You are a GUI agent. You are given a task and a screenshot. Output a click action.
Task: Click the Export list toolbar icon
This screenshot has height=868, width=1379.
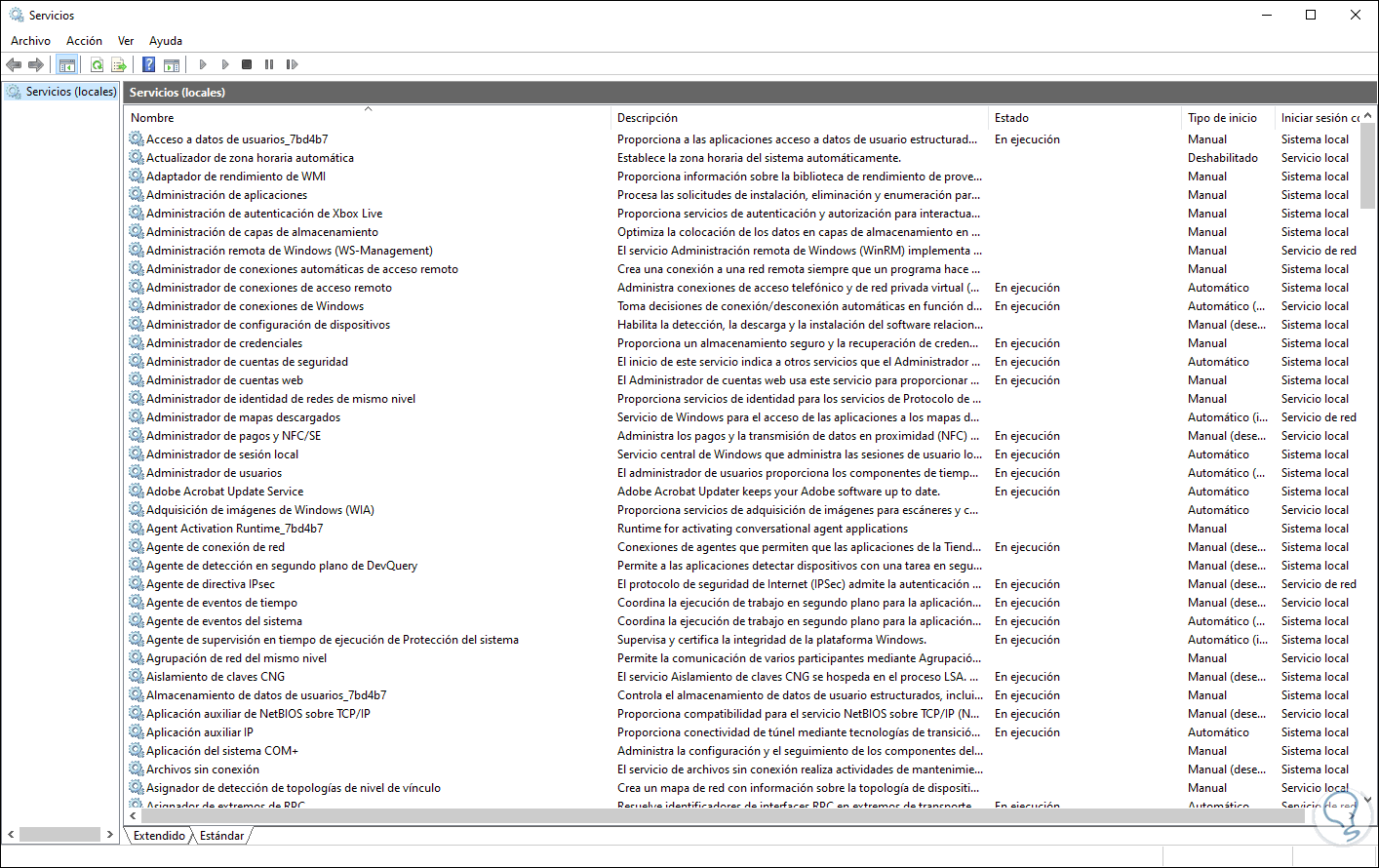[x=119, y=65]
